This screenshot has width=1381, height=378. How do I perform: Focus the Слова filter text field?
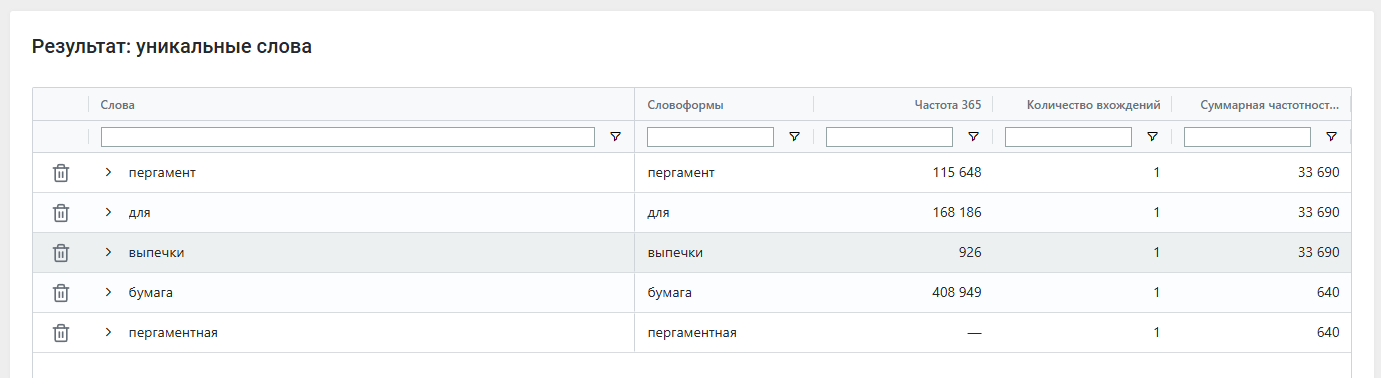tap(348, 137)
